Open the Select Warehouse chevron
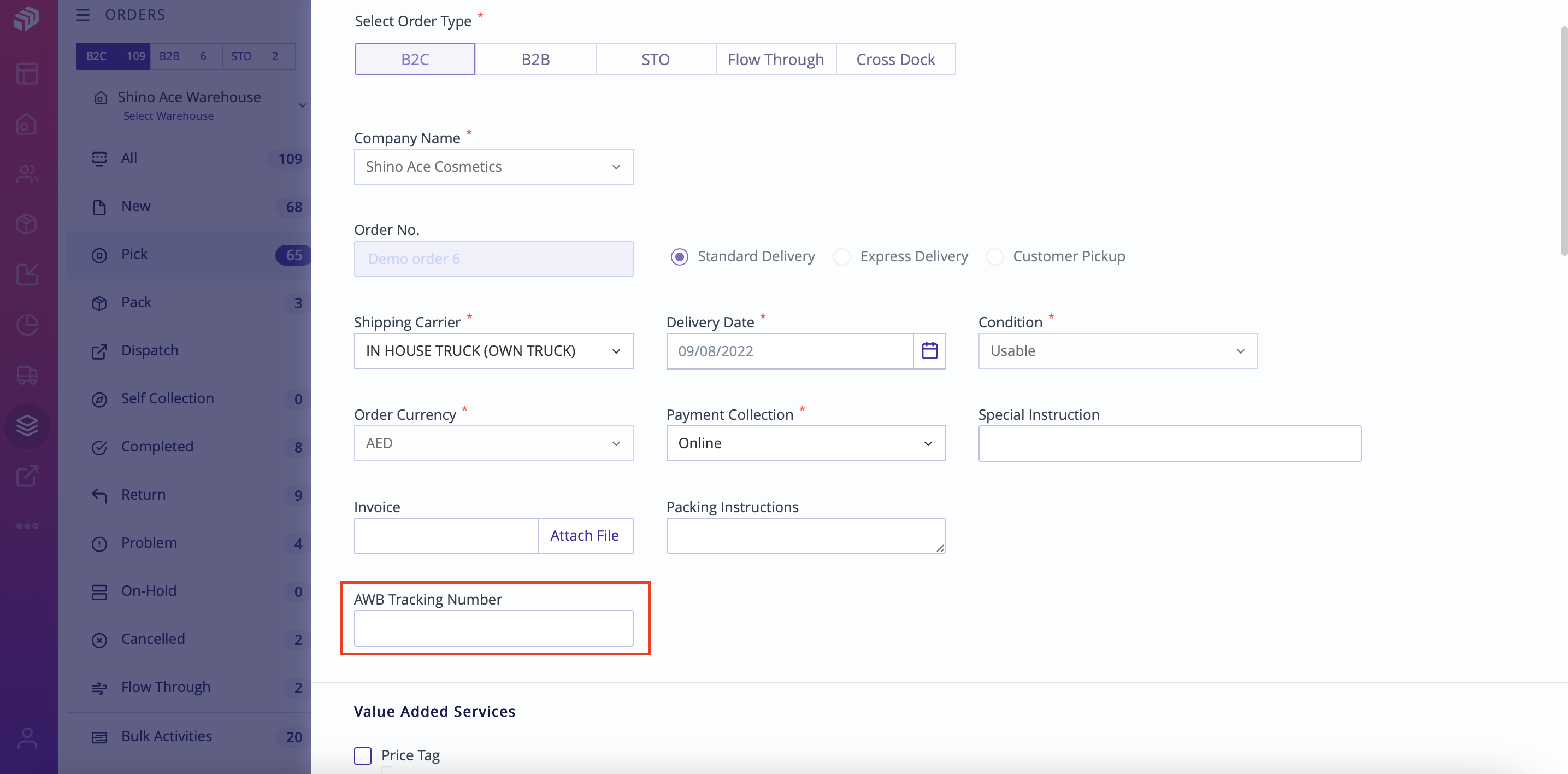This screenshot has width=1568, height=774. coord(303,105)
